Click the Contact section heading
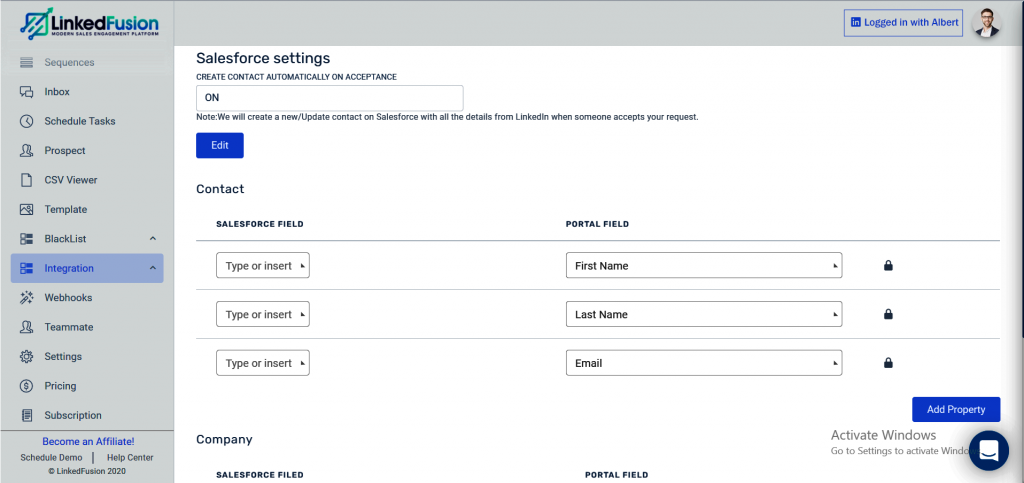Image resolution: width=1024 pixels, height=483 pixels. (220, 189)
